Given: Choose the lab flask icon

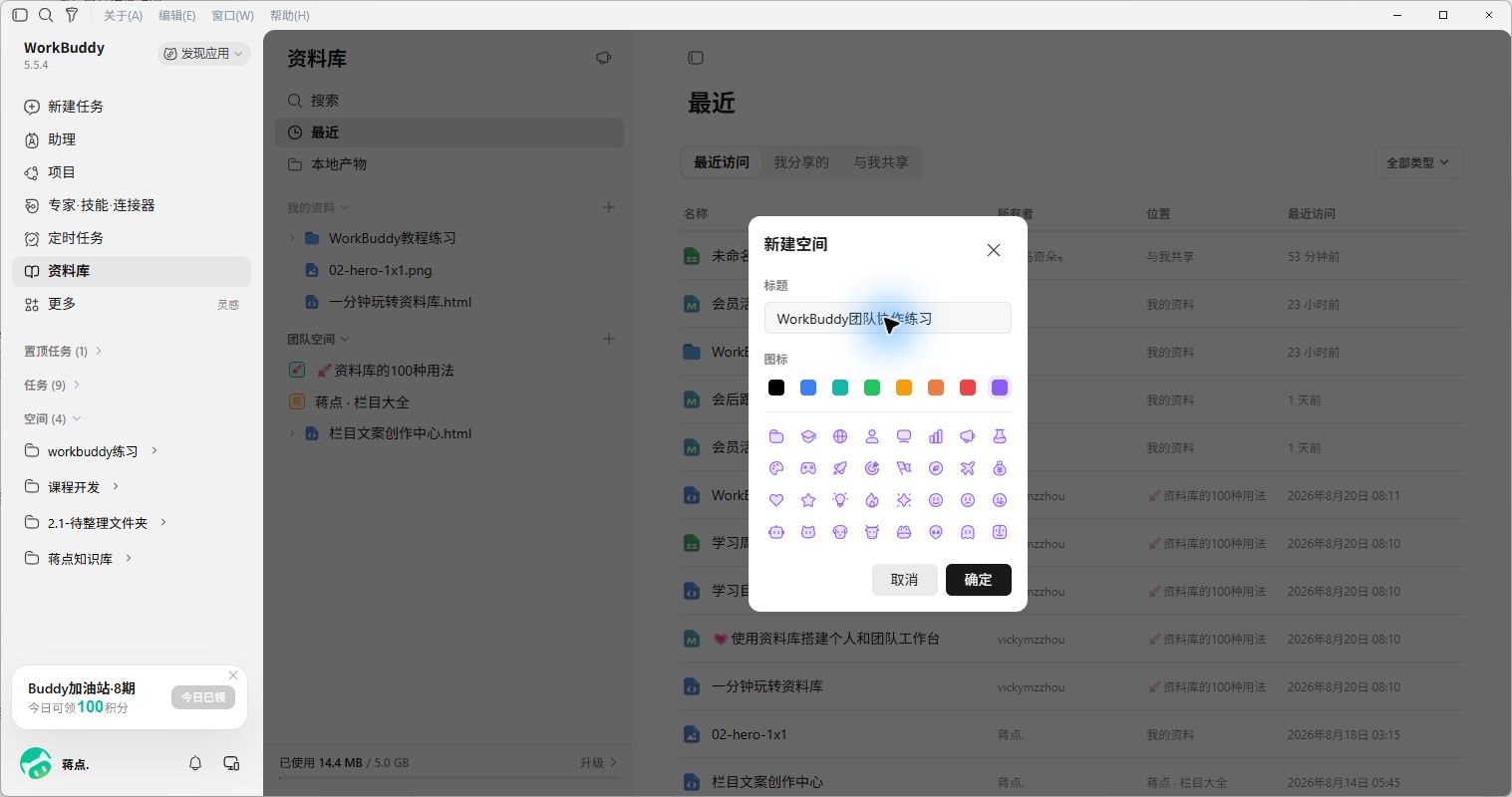Looking at the screenshot, I should (1000, 436).
